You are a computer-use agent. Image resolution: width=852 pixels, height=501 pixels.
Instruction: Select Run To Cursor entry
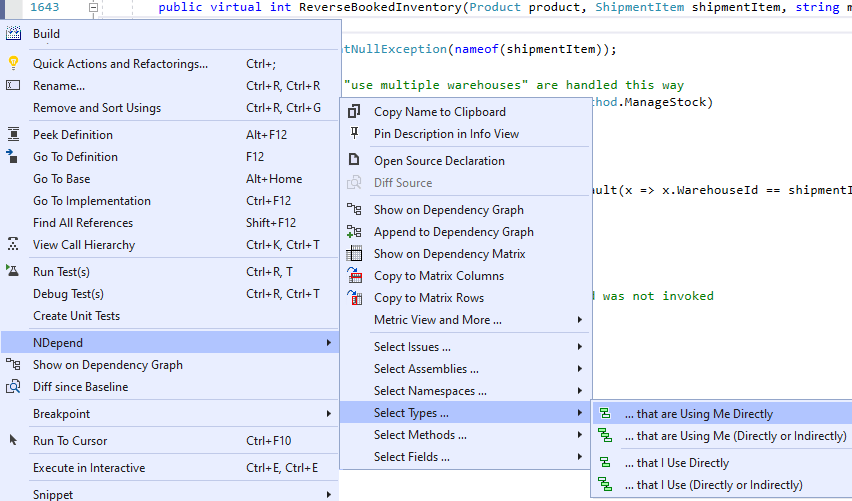coord(170,440)
